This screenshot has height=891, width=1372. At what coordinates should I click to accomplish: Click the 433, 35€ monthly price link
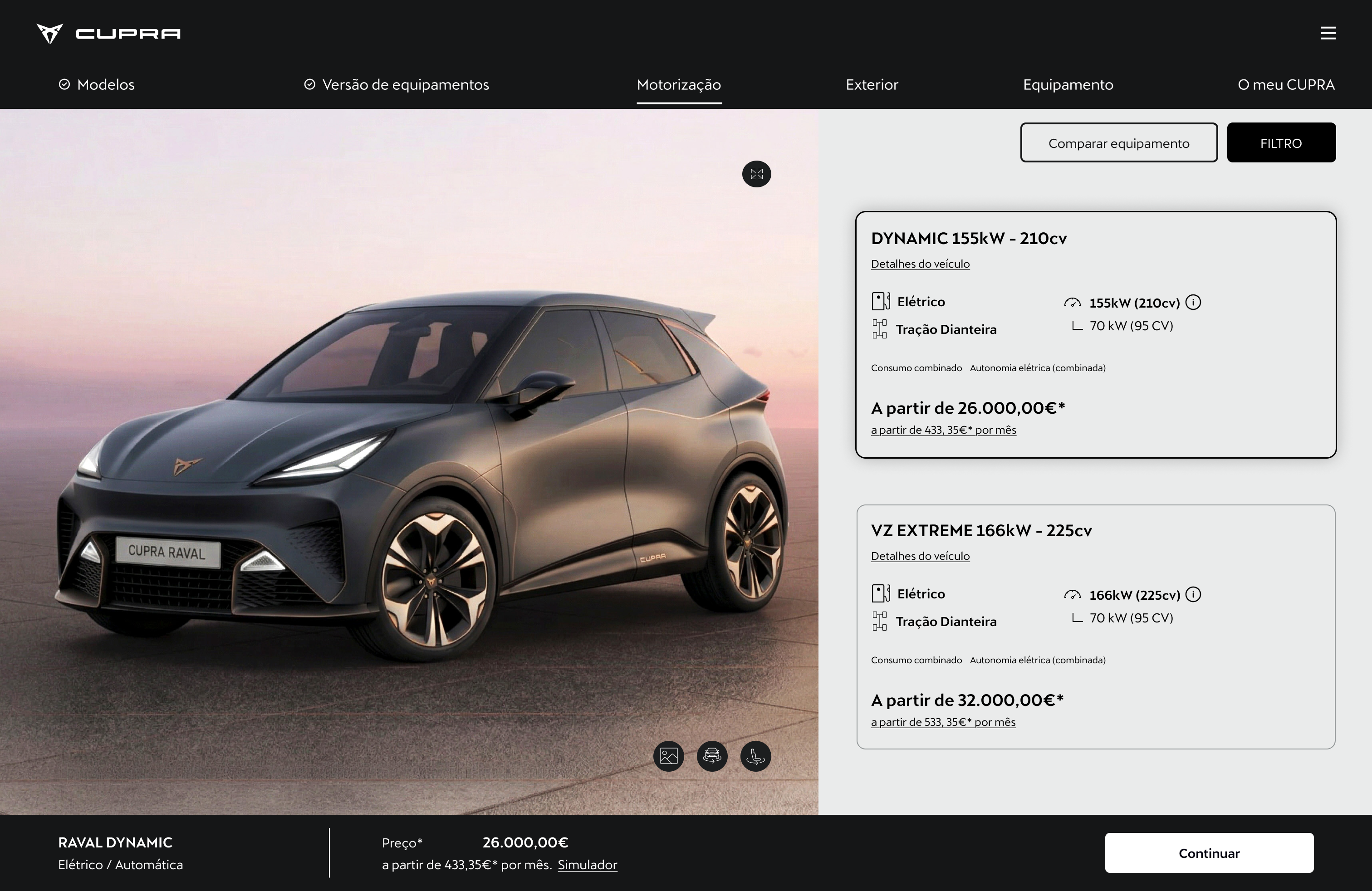click(944, 430)
